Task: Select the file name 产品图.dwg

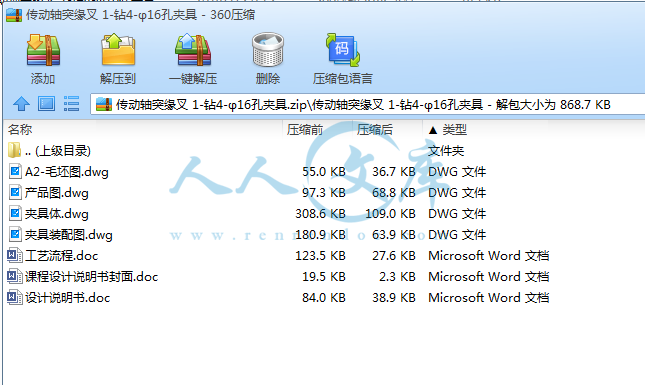Action: (x=56, y=193)
